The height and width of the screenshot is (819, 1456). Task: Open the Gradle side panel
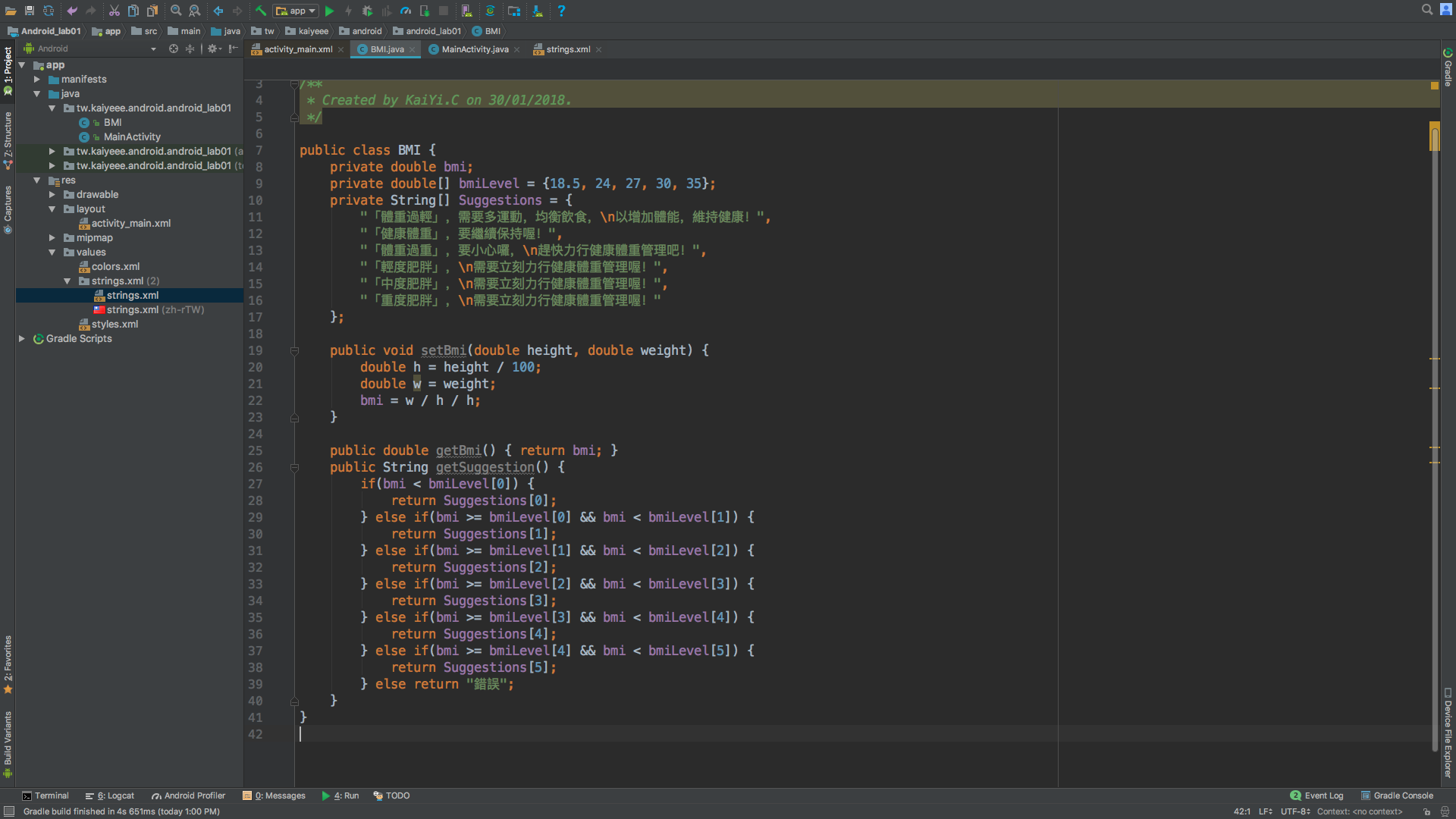coord(1448,67)
